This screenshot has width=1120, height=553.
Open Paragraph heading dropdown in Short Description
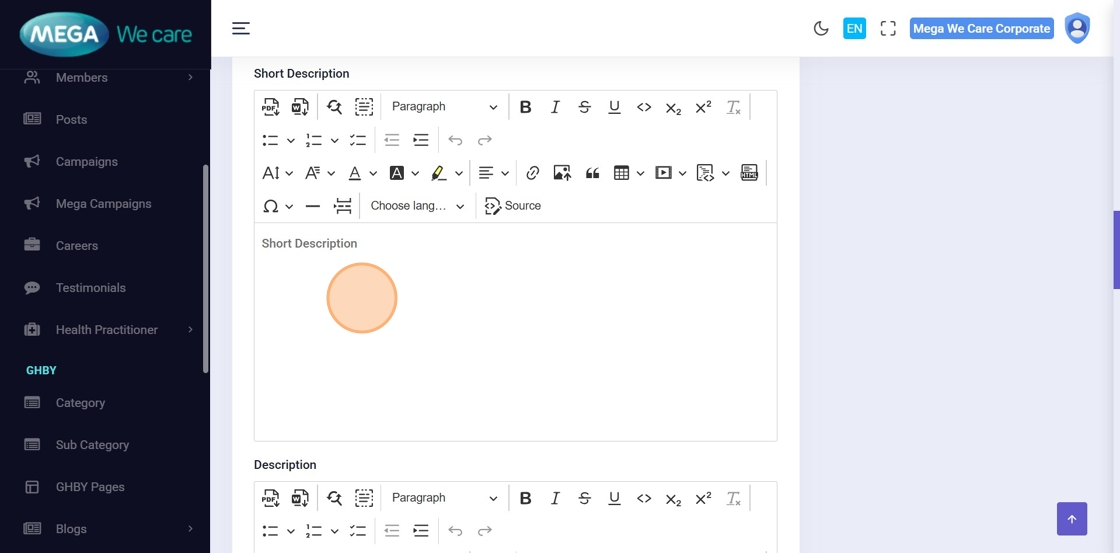click(444, 107)
